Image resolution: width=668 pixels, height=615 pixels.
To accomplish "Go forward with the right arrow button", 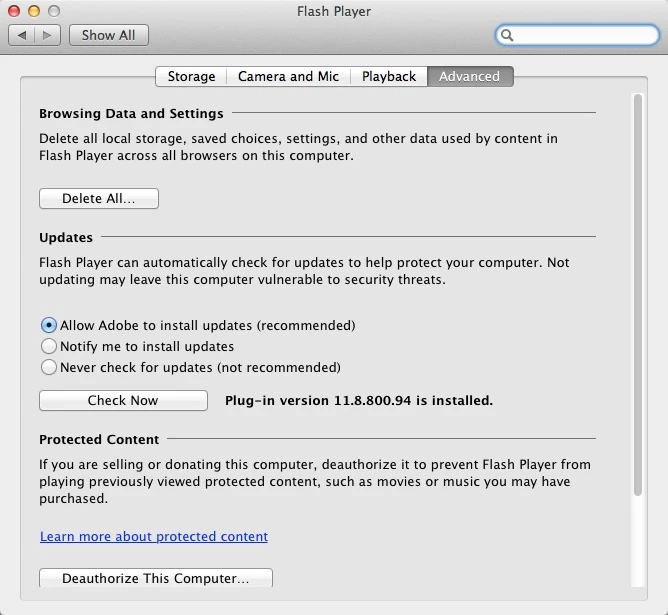I will (47, 35).
